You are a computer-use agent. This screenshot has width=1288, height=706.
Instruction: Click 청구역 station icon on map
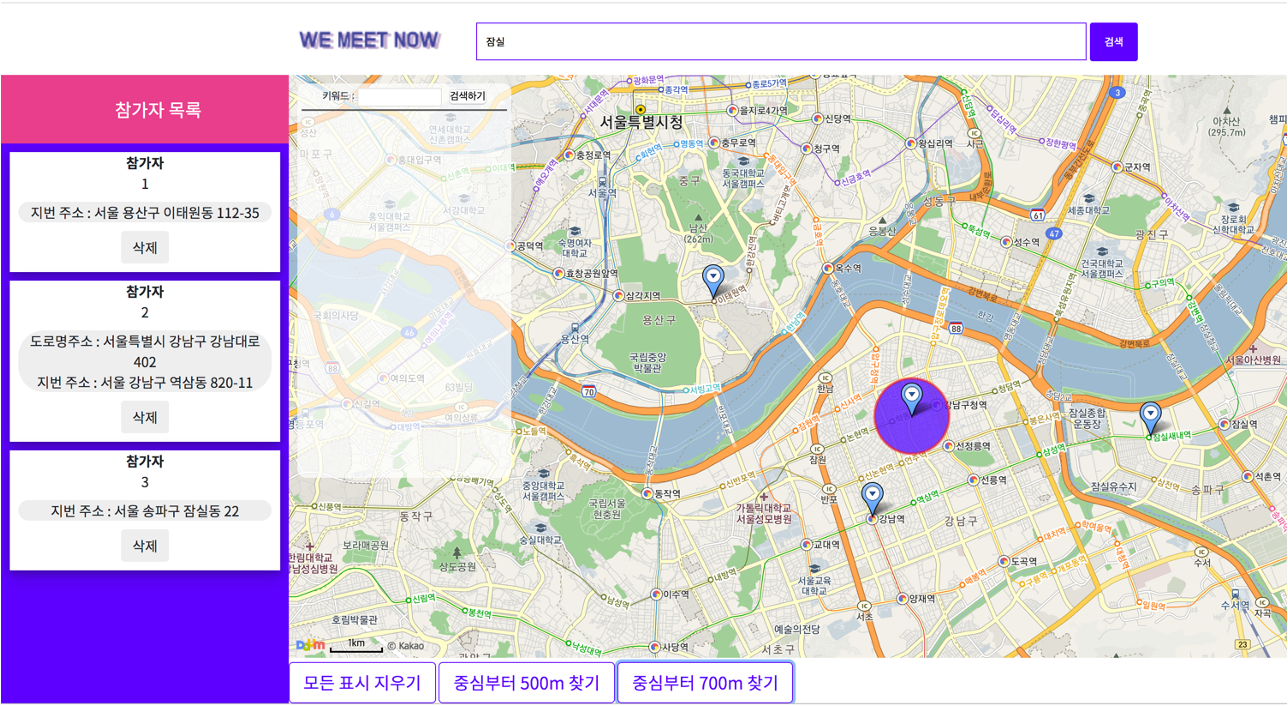(806, 149)
